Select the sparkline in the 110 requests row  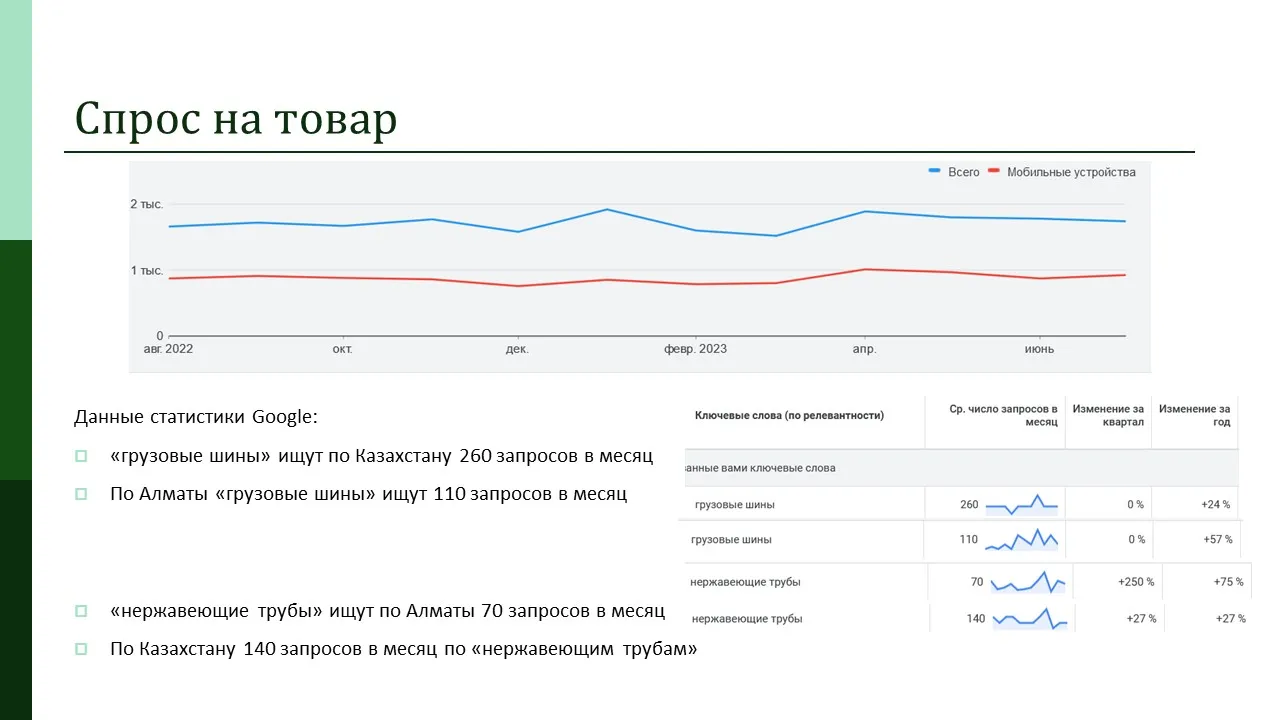pyautogui.click(x=1022, y=539)
